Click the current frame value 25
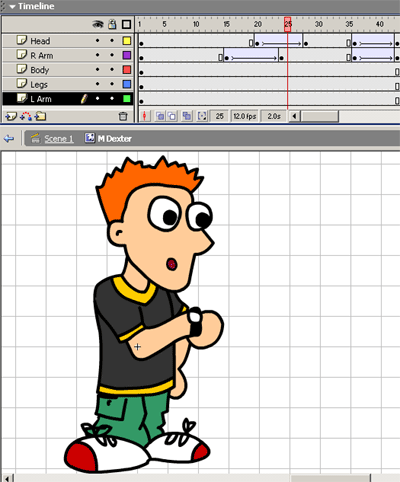The width and height of the screenshot is (400, 482). (x=219, y=116)
